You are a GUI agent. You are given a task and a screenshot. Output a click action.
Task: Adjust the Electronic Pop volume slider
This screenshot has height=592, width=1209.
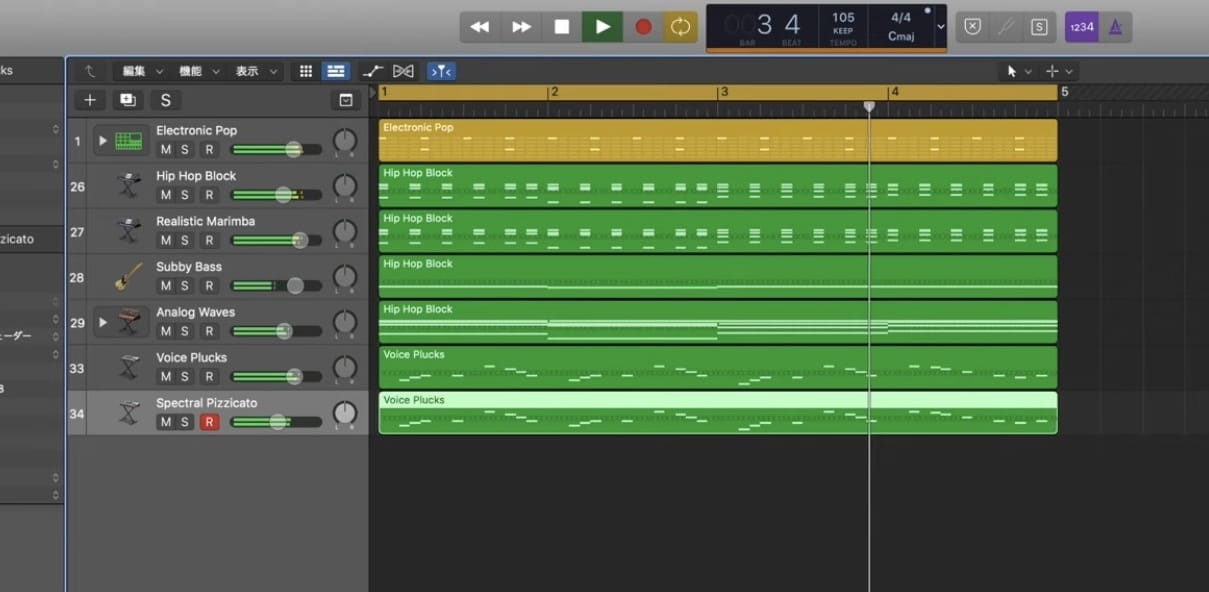[x=277, y=149]
